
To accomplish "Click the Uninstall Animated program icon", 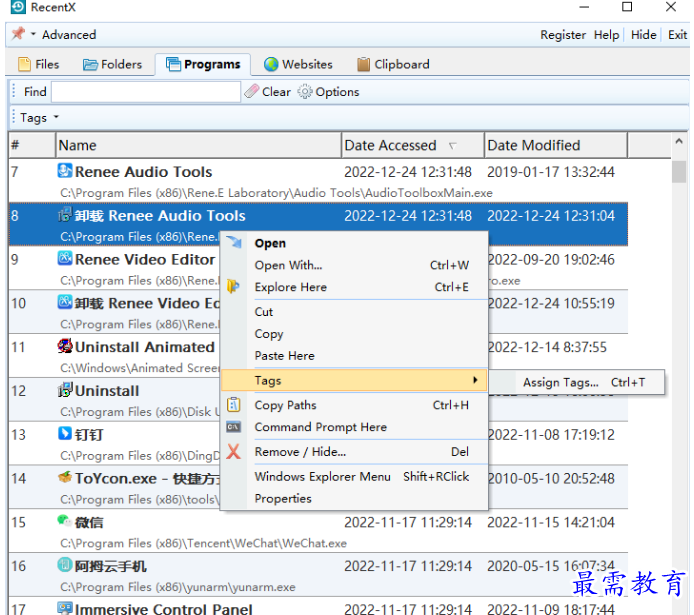I will (65, 346).
